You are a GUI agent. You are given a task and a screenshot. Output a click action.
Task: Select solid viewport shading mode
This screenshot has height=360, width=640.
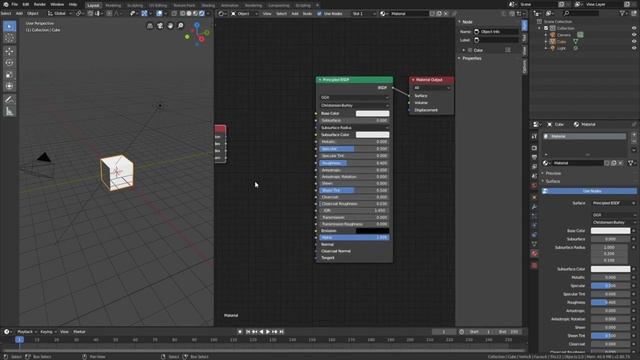click(x=189, y=13)
